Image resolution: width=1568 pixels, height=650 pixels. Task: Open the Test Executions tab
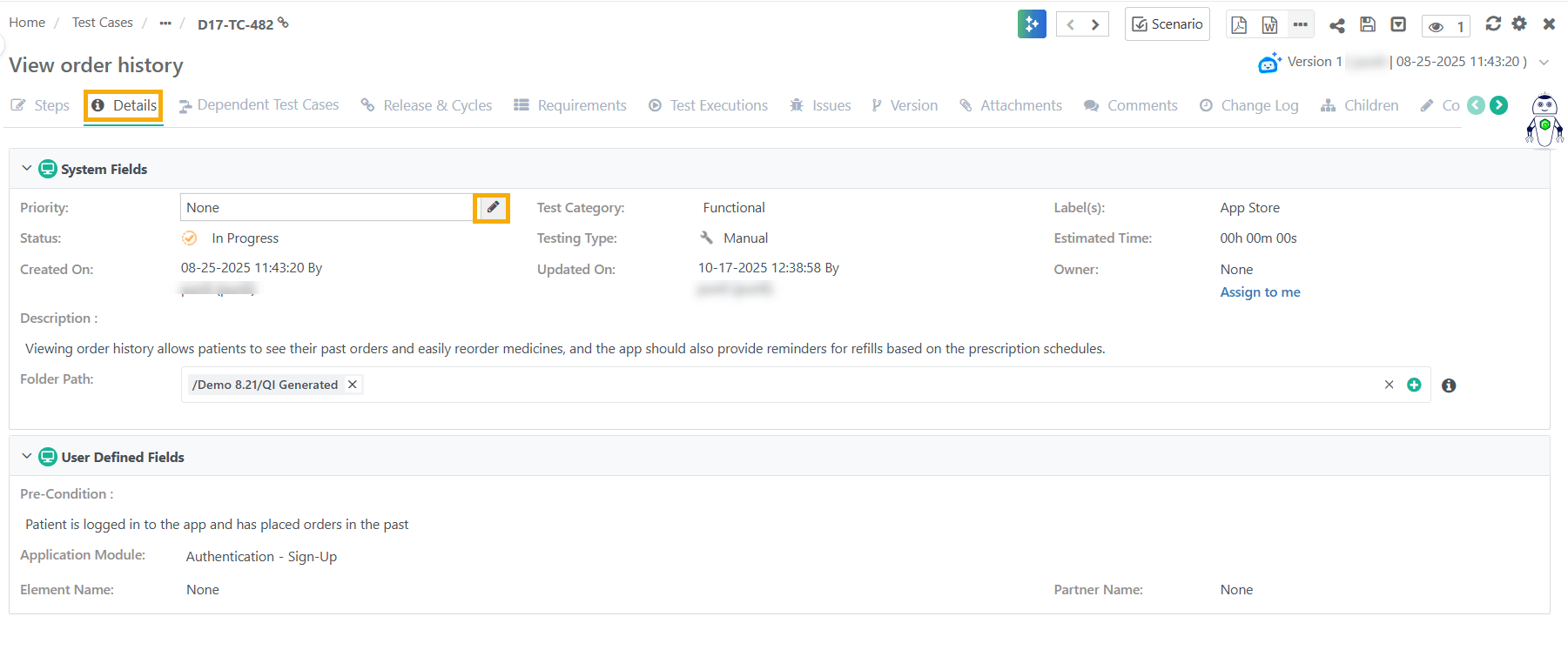[x=709, y=105]
